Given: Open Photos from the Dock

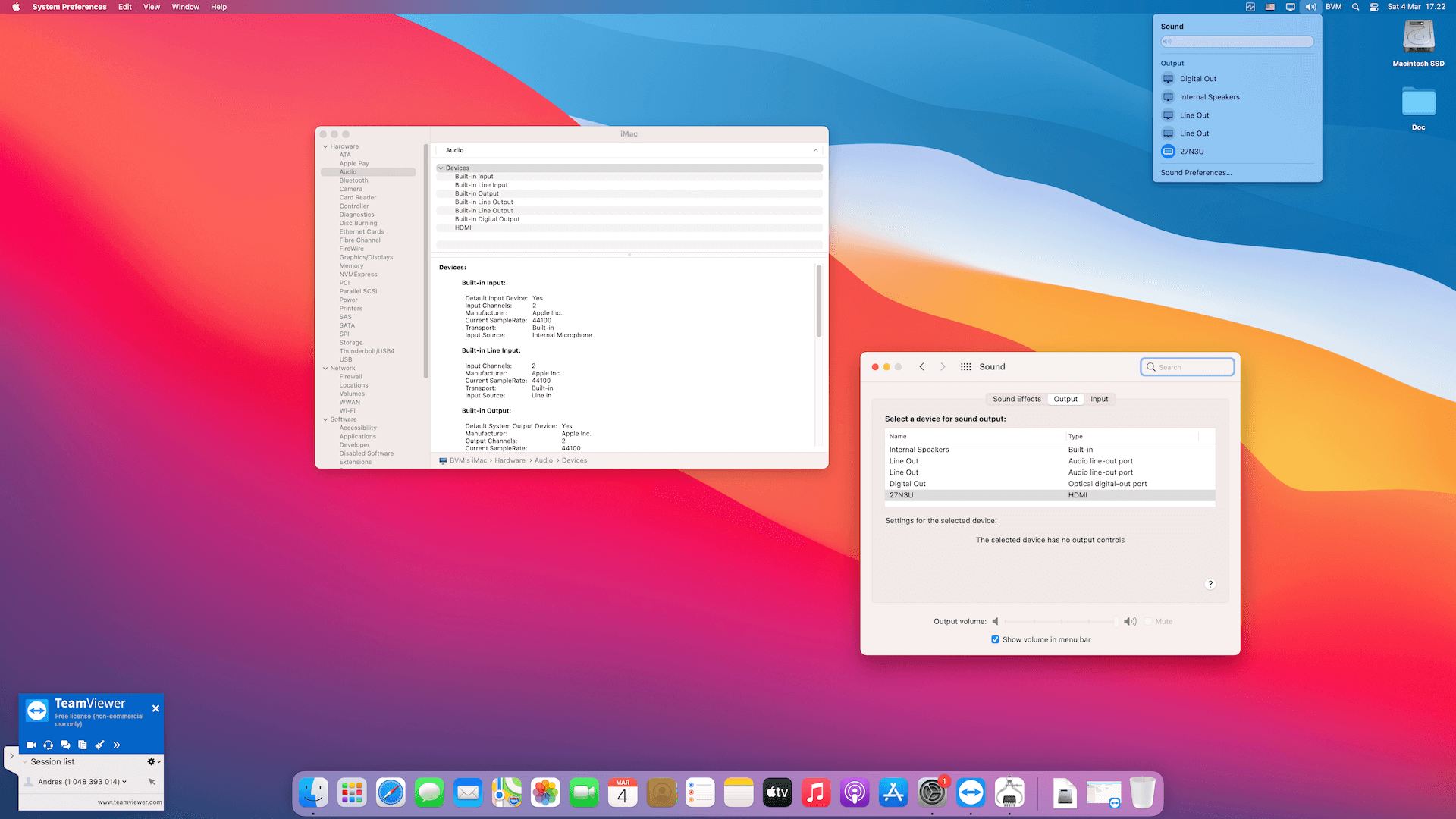Looking at the screenshot, I should point(545,793).
